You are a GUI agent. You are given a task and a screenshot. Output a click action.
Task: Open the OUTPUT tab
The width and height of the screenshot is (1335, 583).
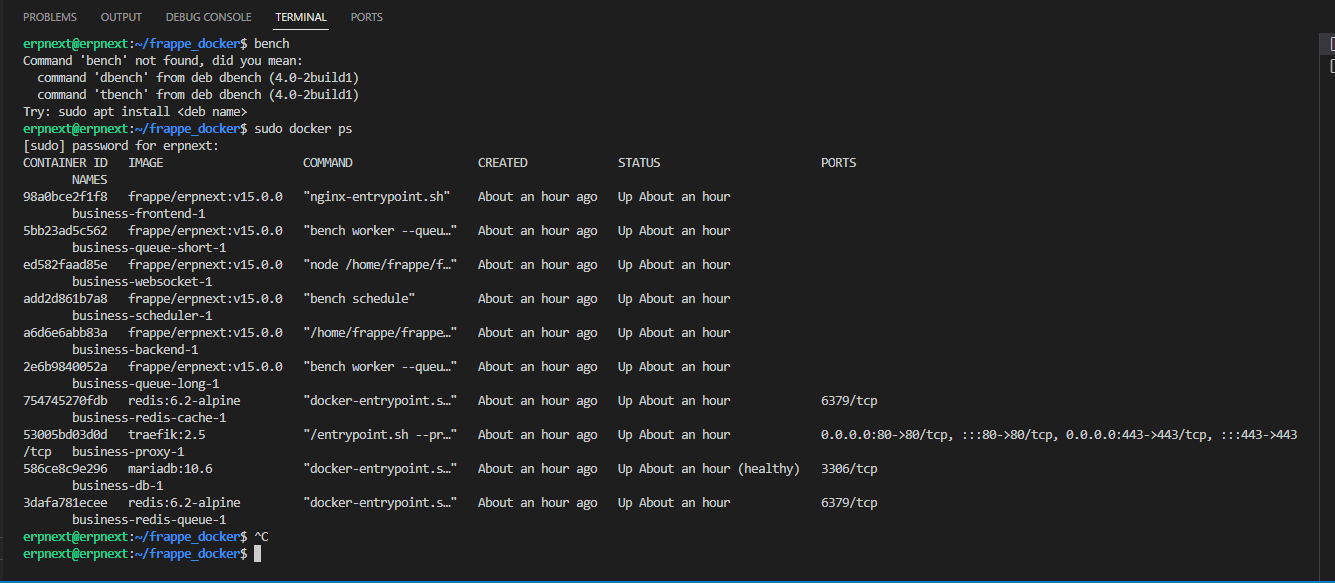[121, 17]
